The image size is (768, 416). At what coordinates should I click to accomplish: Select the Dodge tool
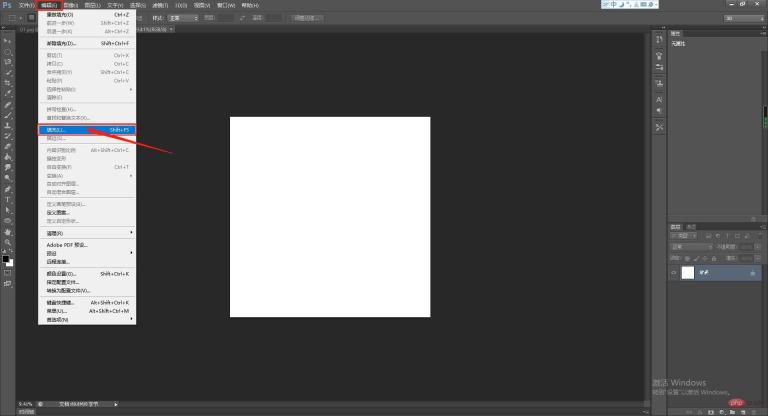(7, 178)
